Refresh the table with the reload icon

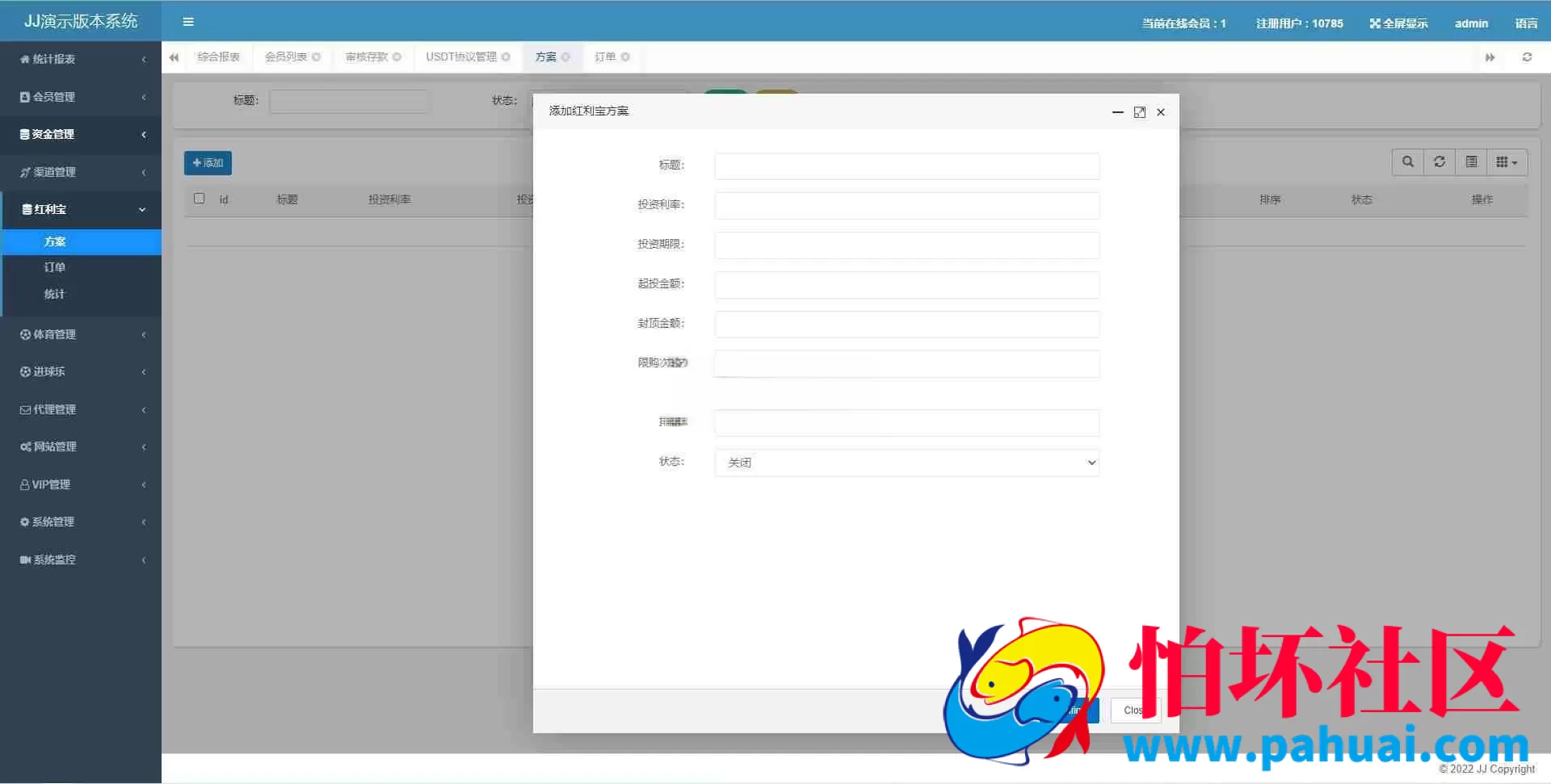pyautogui.click(x=1440, y=162)
